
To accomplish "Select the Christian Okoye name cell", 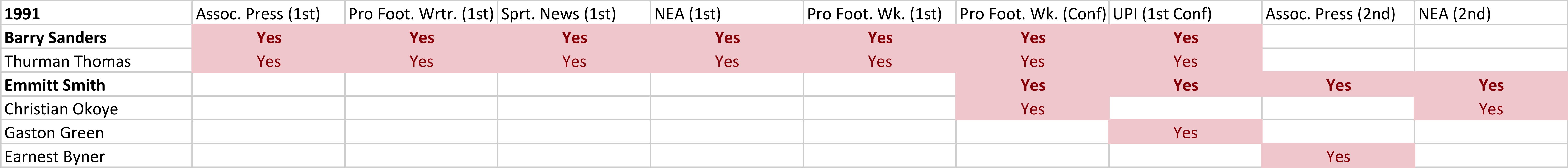I will click(x=96, y=109).
